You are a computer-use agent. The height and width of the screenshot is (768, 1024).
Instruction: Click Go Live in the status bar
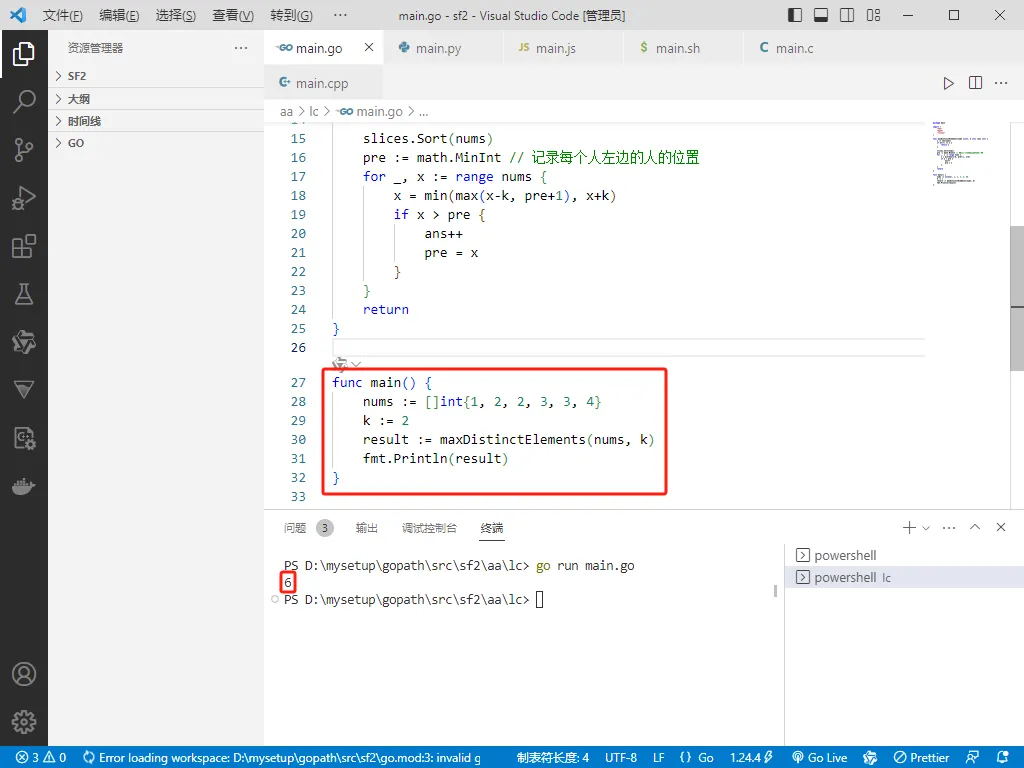[x=820, y=758]
